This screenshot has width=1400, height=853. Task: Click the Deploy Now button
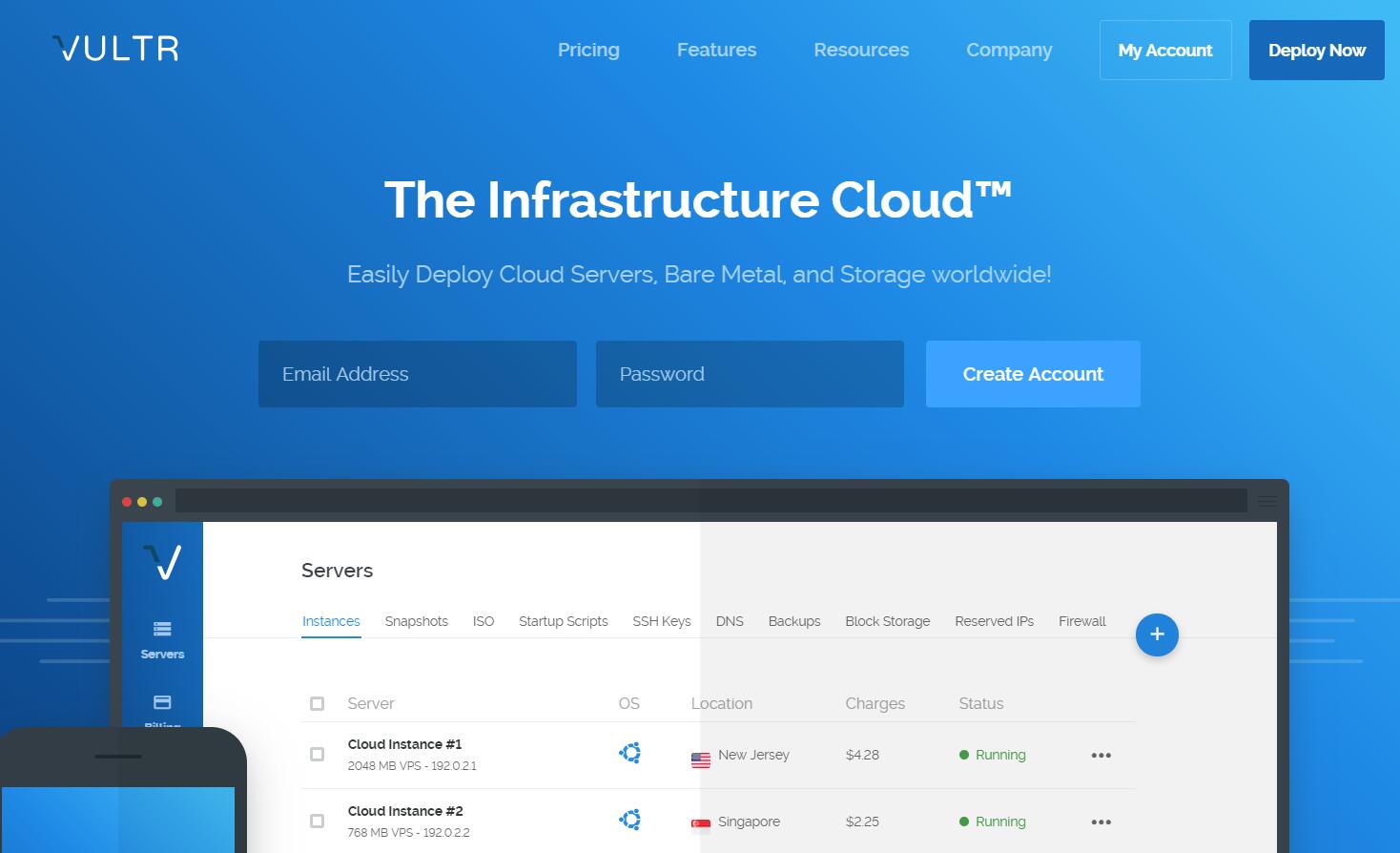pyautogui.click(x=1317, y=50)
